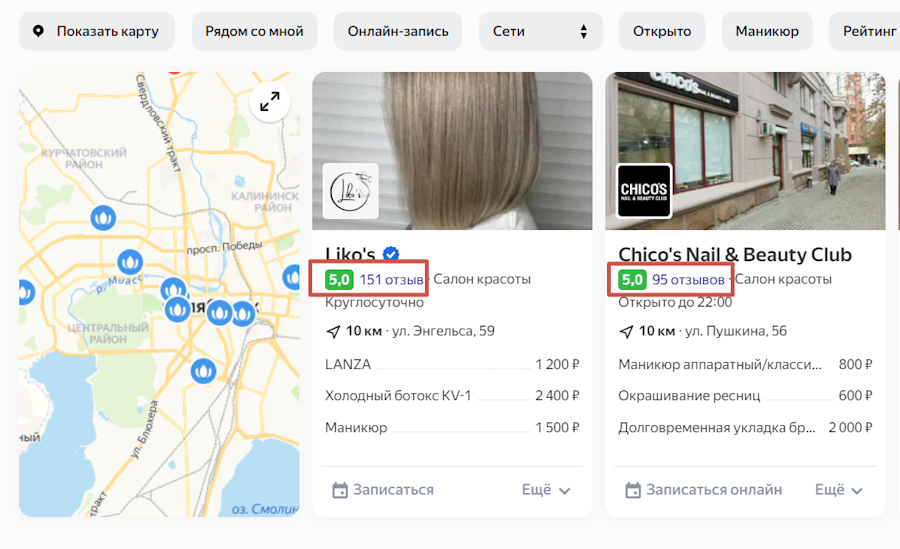
Task: Open the Chico's storefront photo
Action: click(745, 150)
